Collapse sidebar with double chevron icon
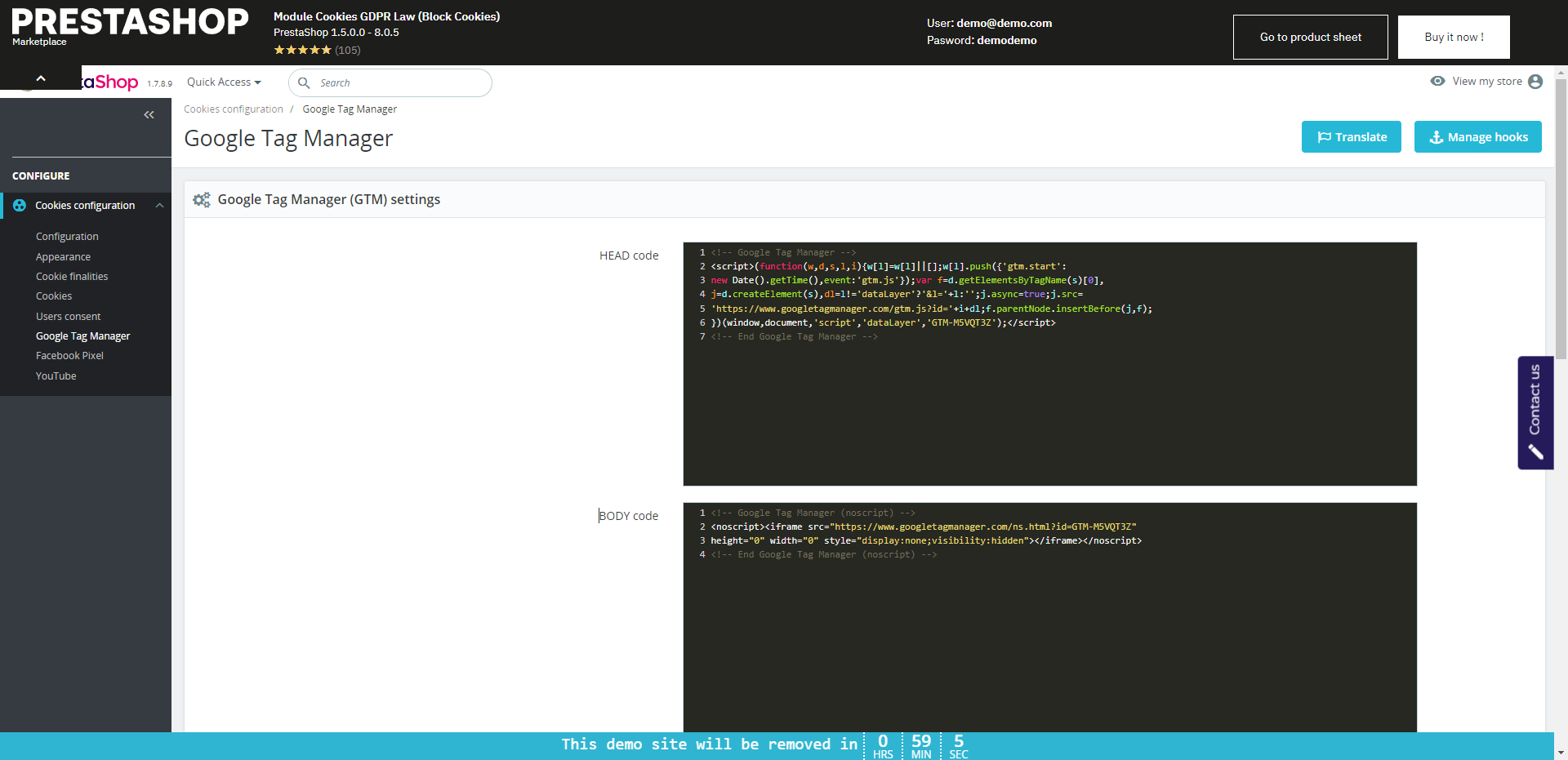 (x=149, y=115)
